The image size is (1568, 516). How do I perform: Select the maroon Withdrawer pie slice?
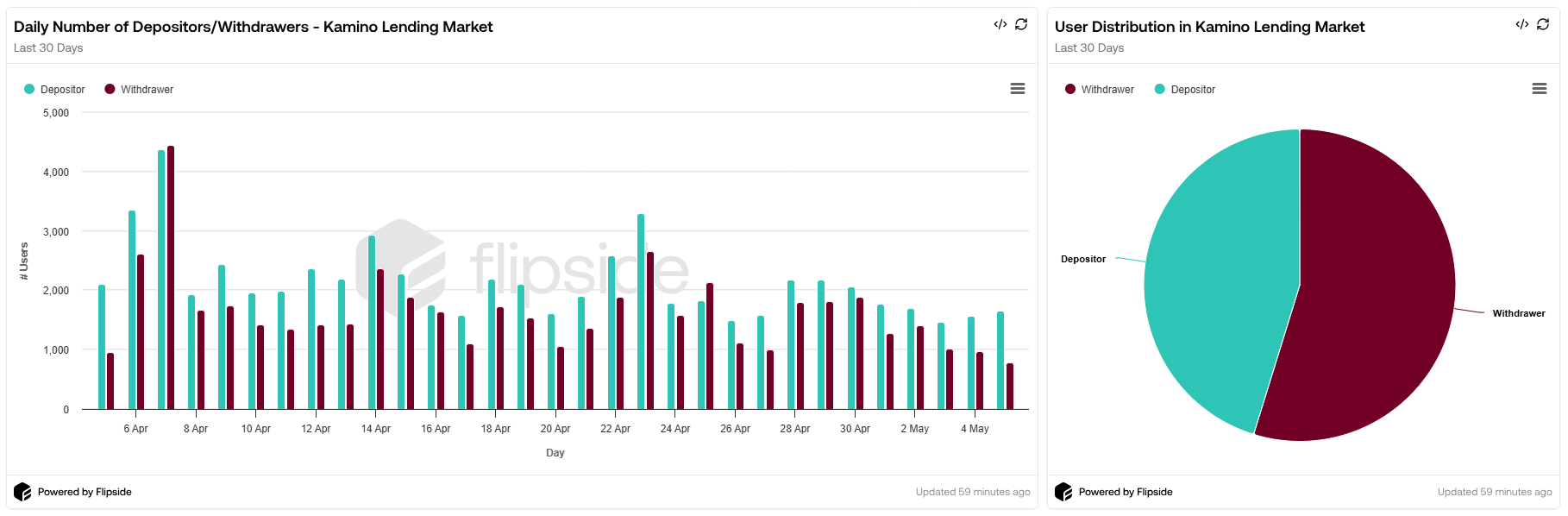point(1371,293)
